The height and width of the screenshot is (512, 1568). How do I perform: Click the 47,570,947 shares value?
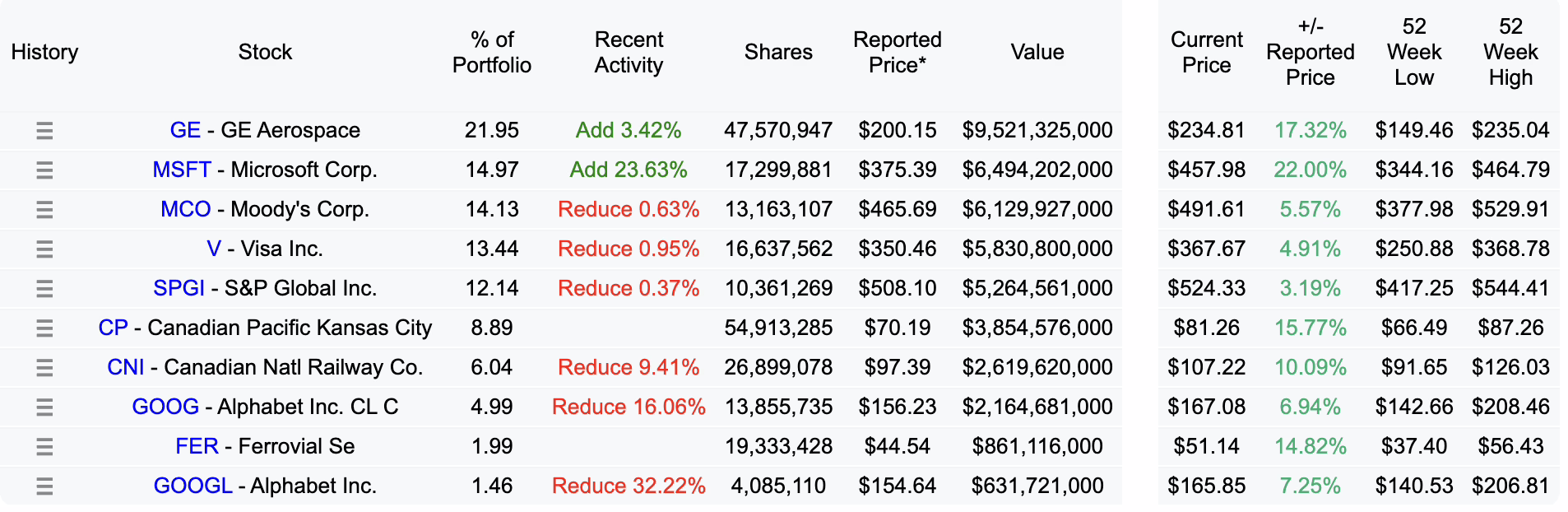pyautogui.click(x=778, y=130)
